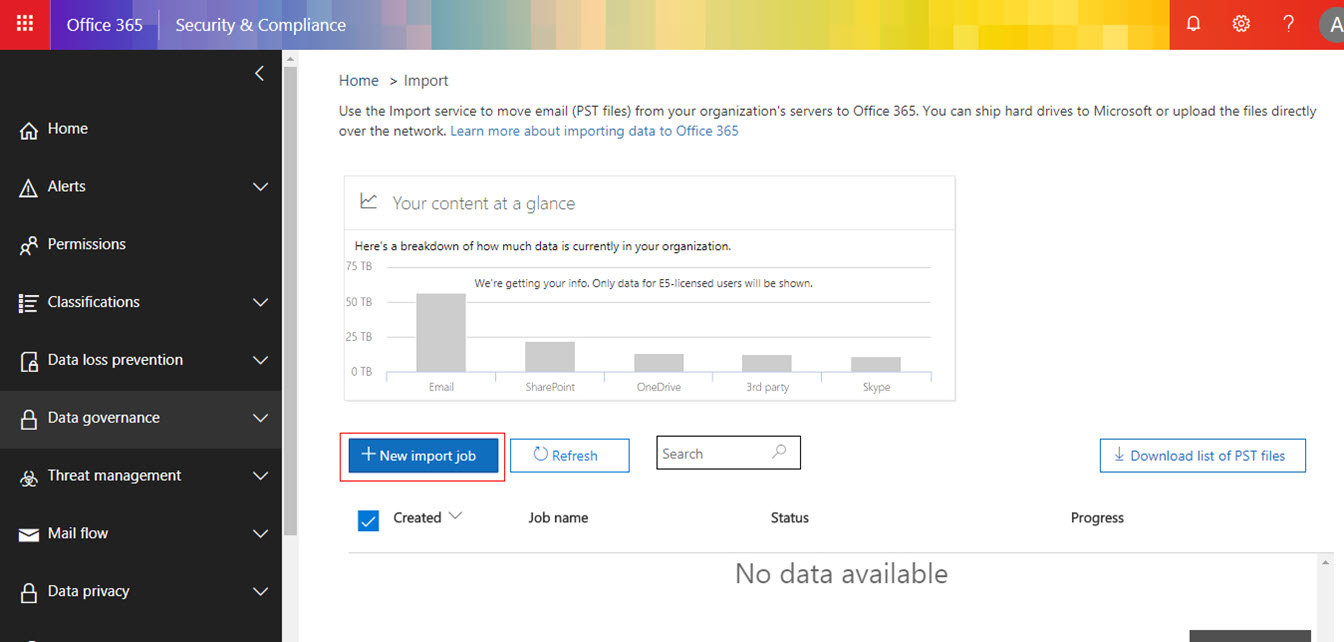The image size is (1344, 642).
Task: Click the Mail flow envelope icon
Action: (29, 534)
